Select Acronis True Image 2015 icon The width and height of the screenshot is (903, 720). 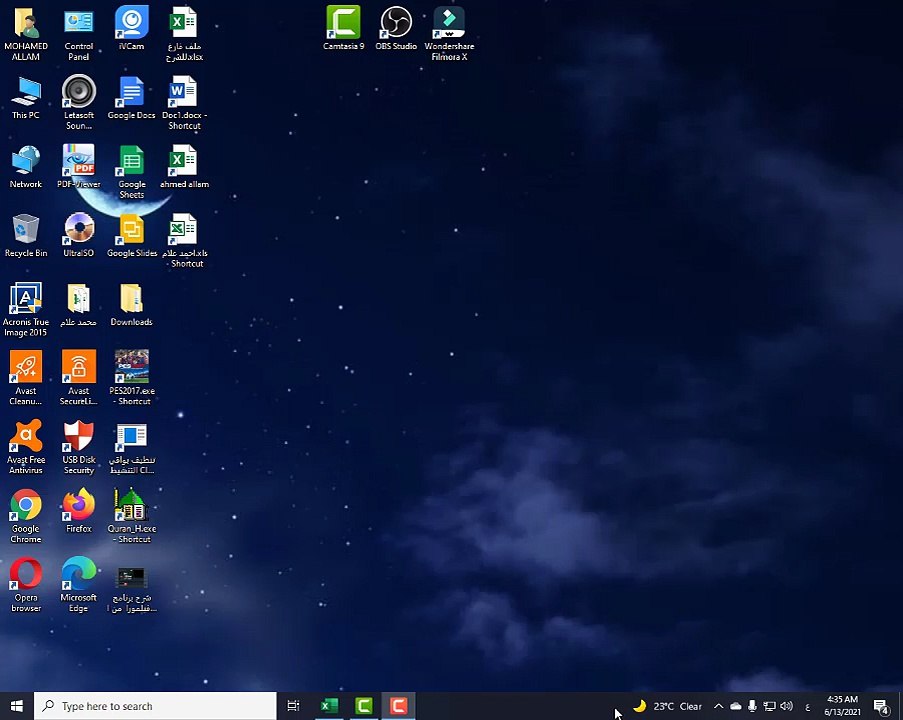(x=26, y=309)
